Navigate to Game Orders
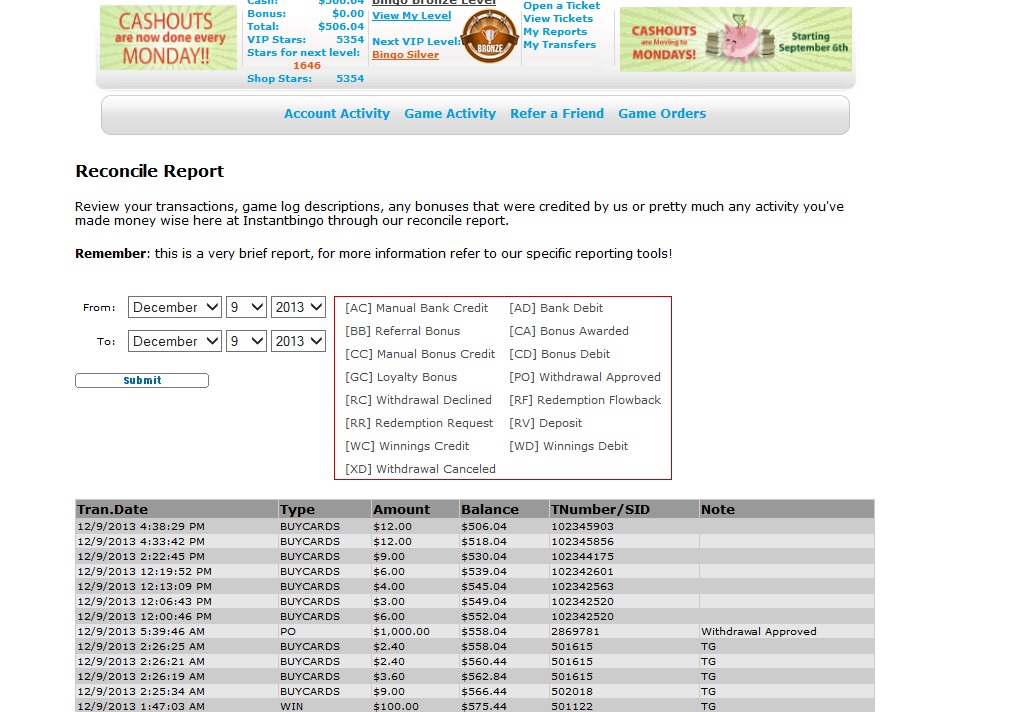The width and height of the screenshot is (1012, 712). tap(662, 114)
